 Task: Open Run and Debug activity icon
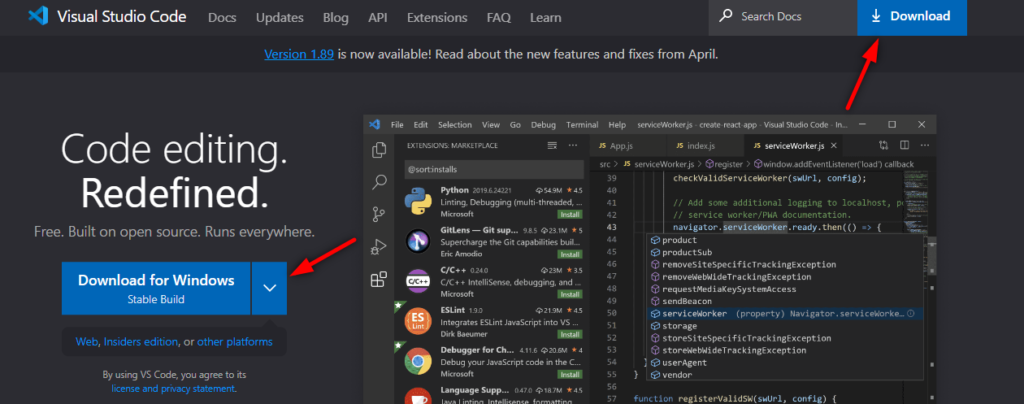379,247
